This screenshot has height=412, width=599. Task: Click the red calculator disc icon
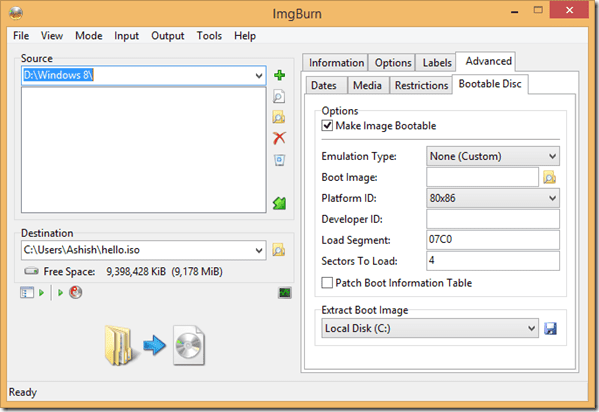pos(76,292)
